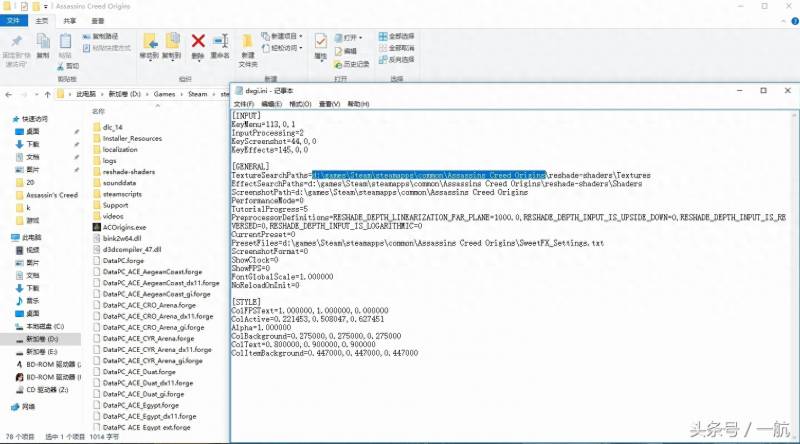Screen dimensions: 800x444
Task: Switch to the Home (主页) ribbon tab
Action: point(42,21)
